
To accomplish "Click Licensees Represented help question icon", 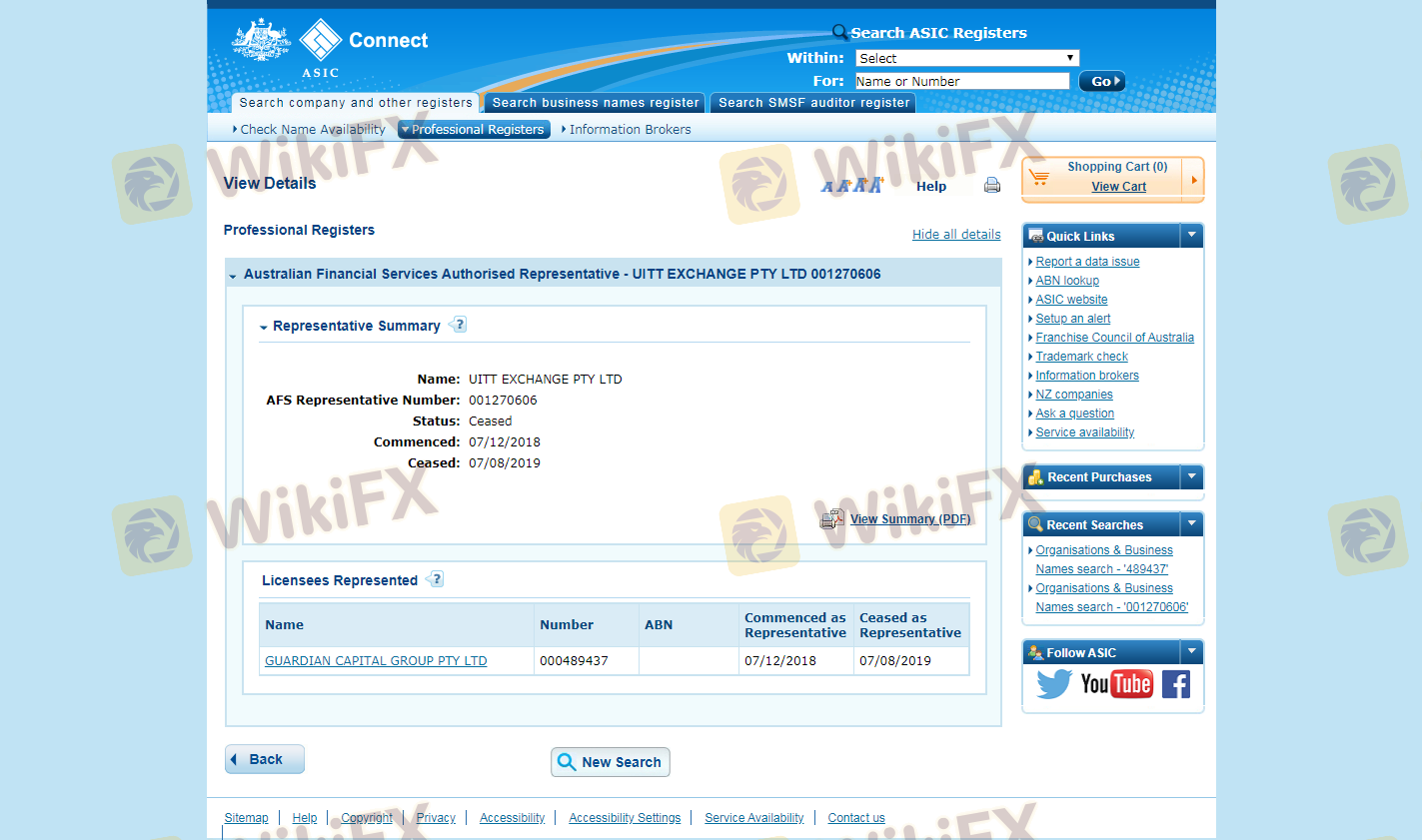I will point(435,579).
